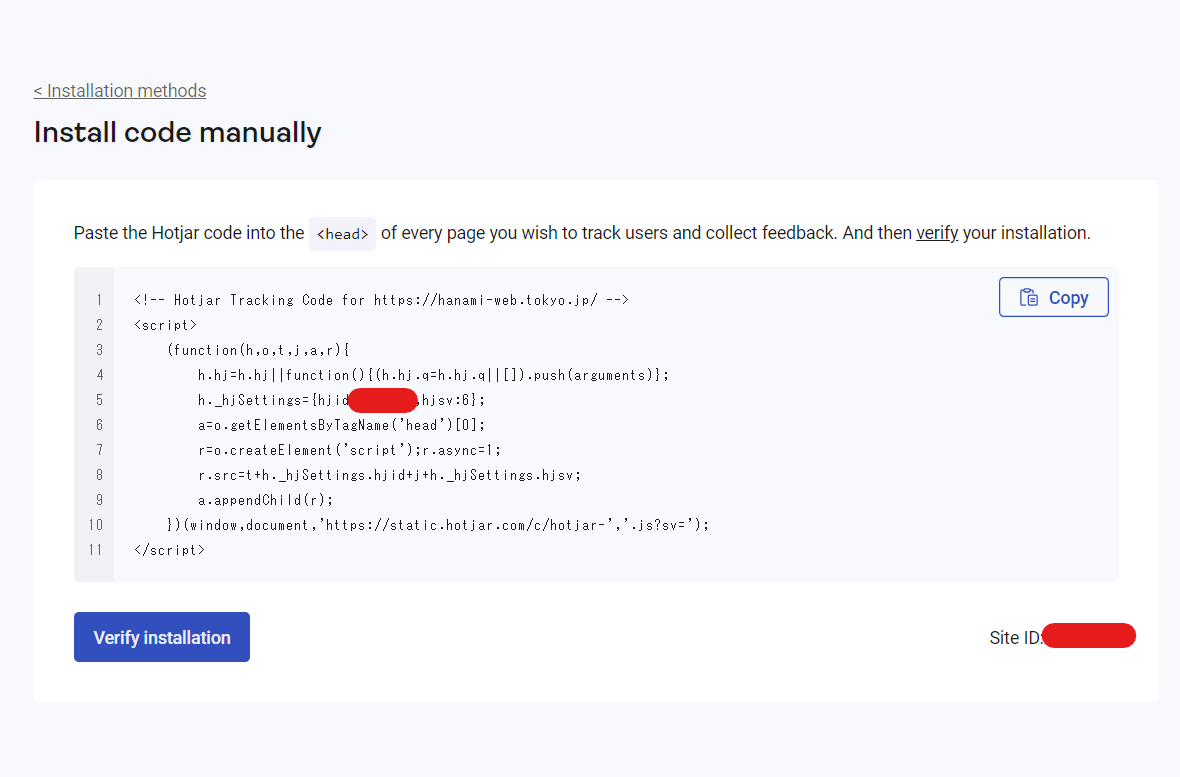Click the Copy button for the tracking code
Viewport: 1180px width, 777px height.
pyautogui.click(x=1053, y=296)
